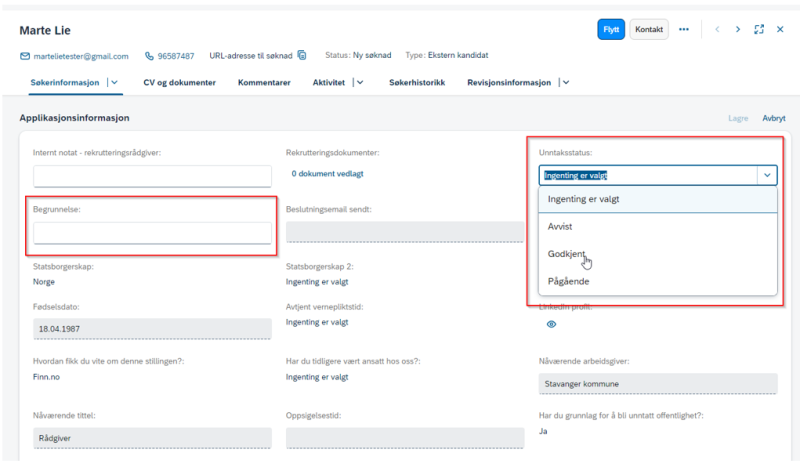
Task: Expand the Søkerinformasjon tab chevron
Action: coord(115,82)
